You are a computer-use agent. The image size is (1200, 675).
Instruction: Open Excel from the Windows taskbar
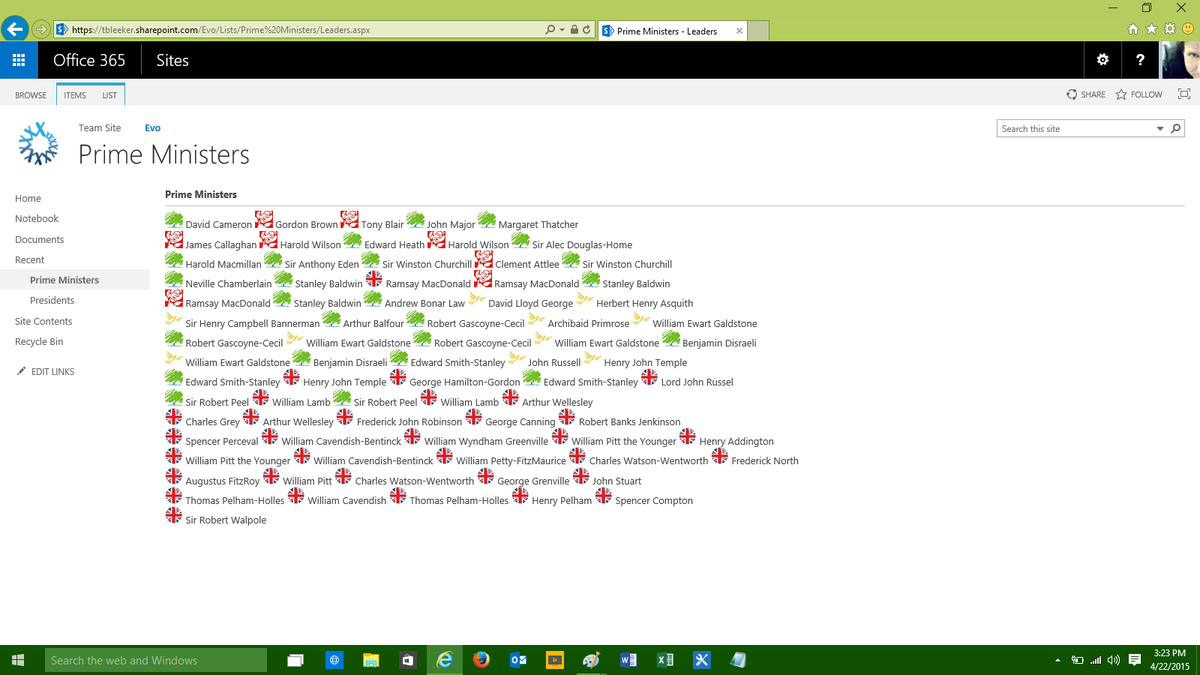click(664, 660)
